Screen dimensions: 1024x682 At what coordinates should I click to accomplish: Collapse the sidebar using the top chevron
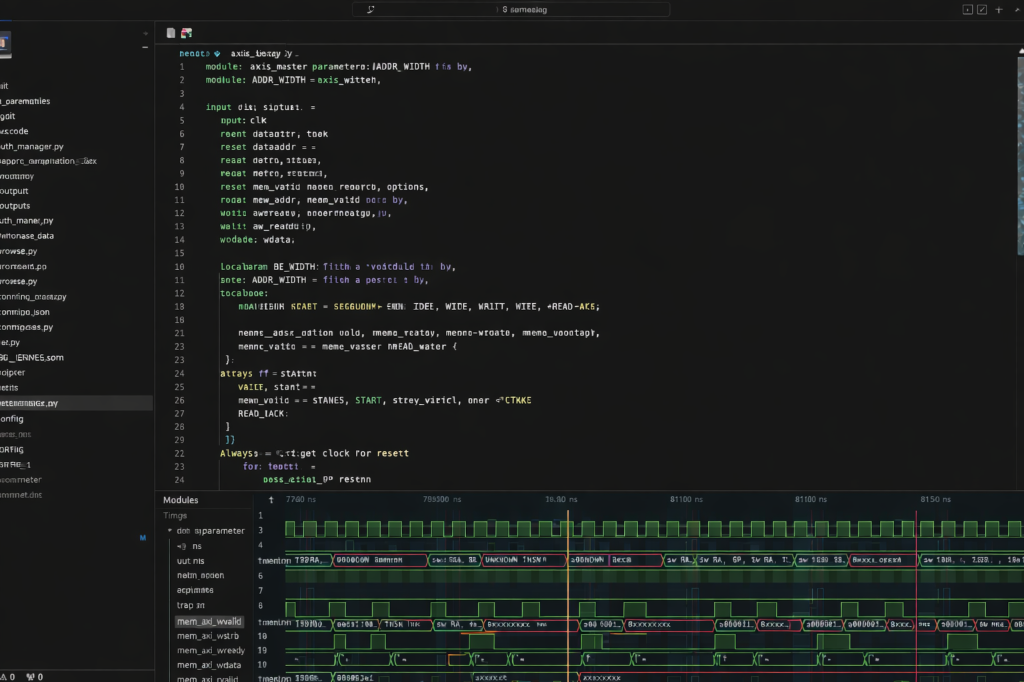(x=146, y=32)
